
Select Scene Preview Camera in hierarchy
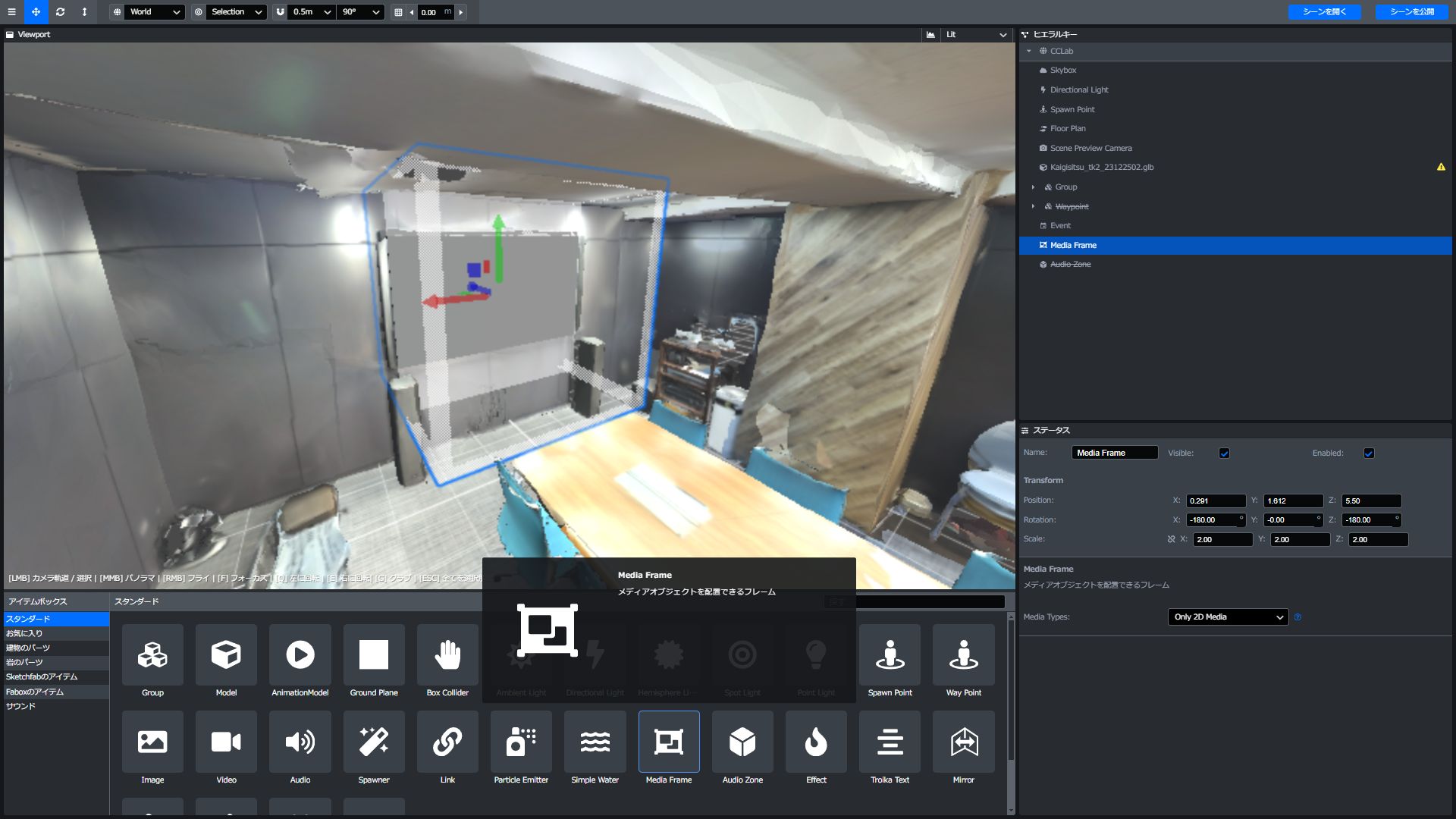coord(1235,149)
